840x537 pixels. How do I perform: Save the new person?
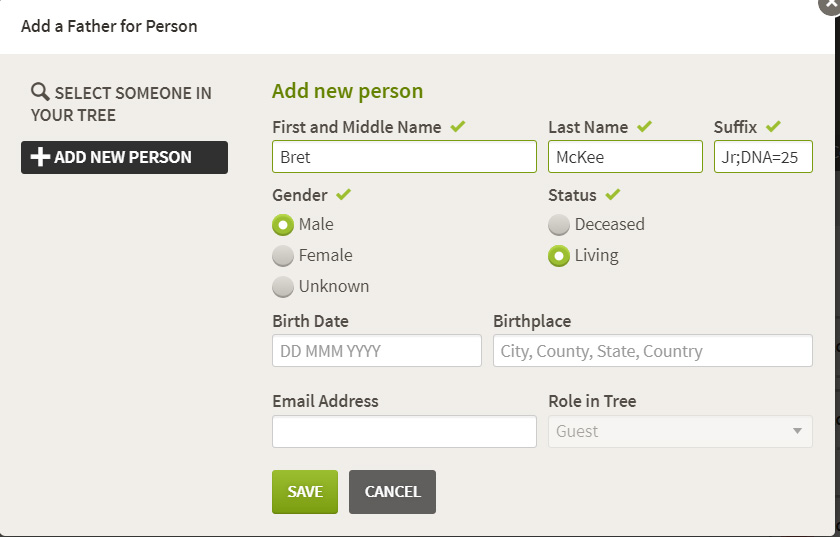point(305,492)
